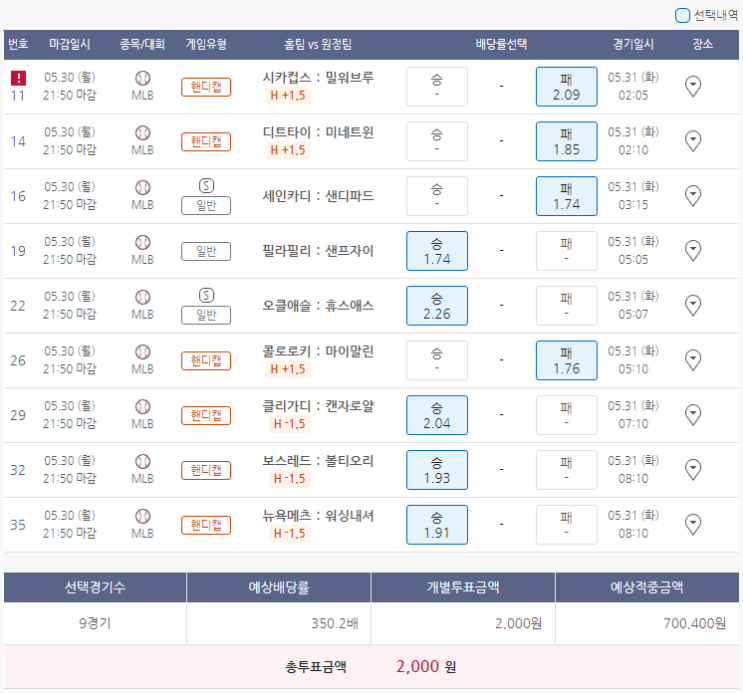Click the 배당률선택 column header
This screenshot has height=693, width=743.
pyautogui.click(x=501, y=45)
